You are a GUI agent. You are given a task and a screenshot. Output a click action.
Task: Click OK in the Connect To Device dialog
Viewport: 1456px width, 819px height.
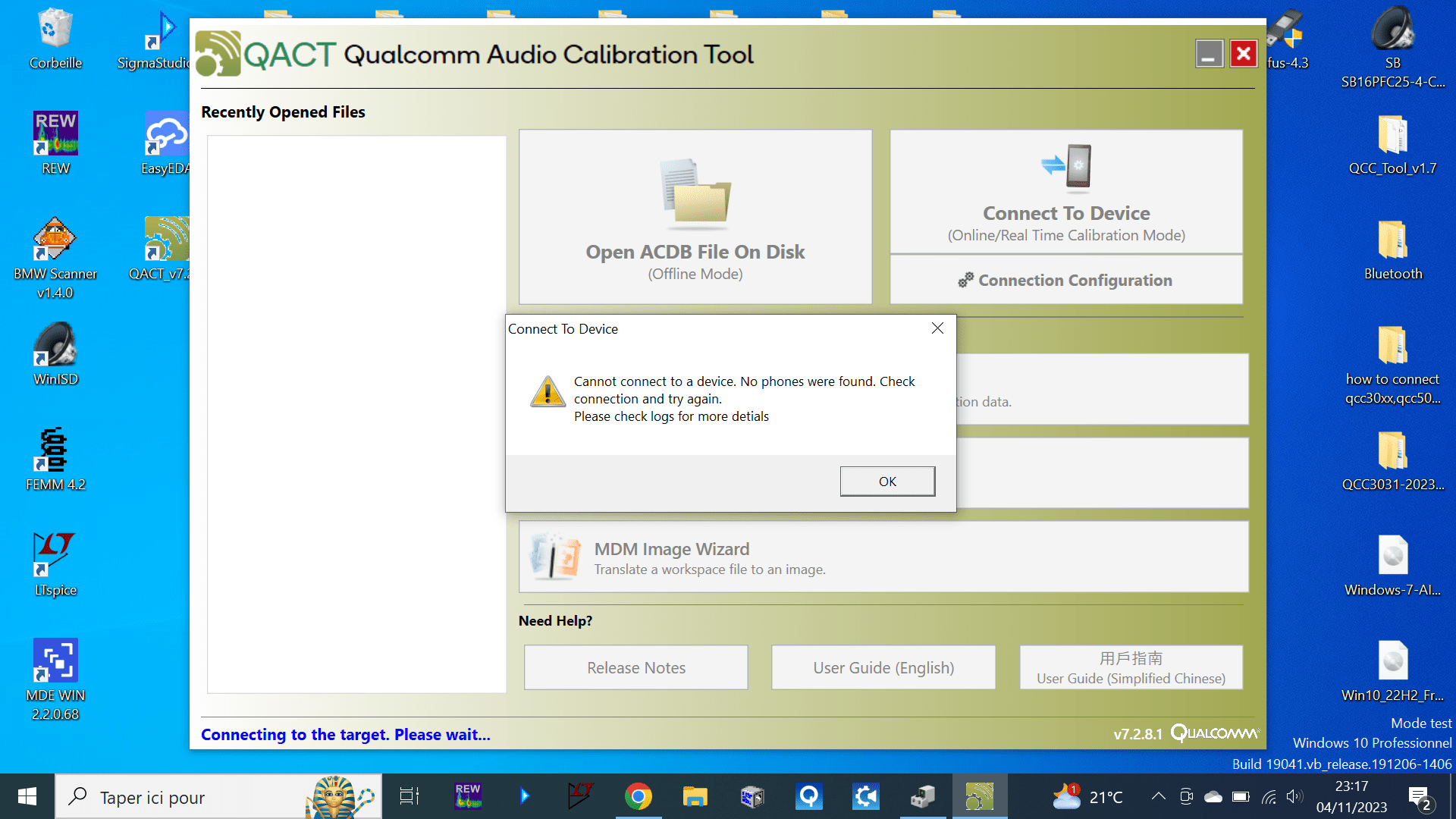click(887, 482)
